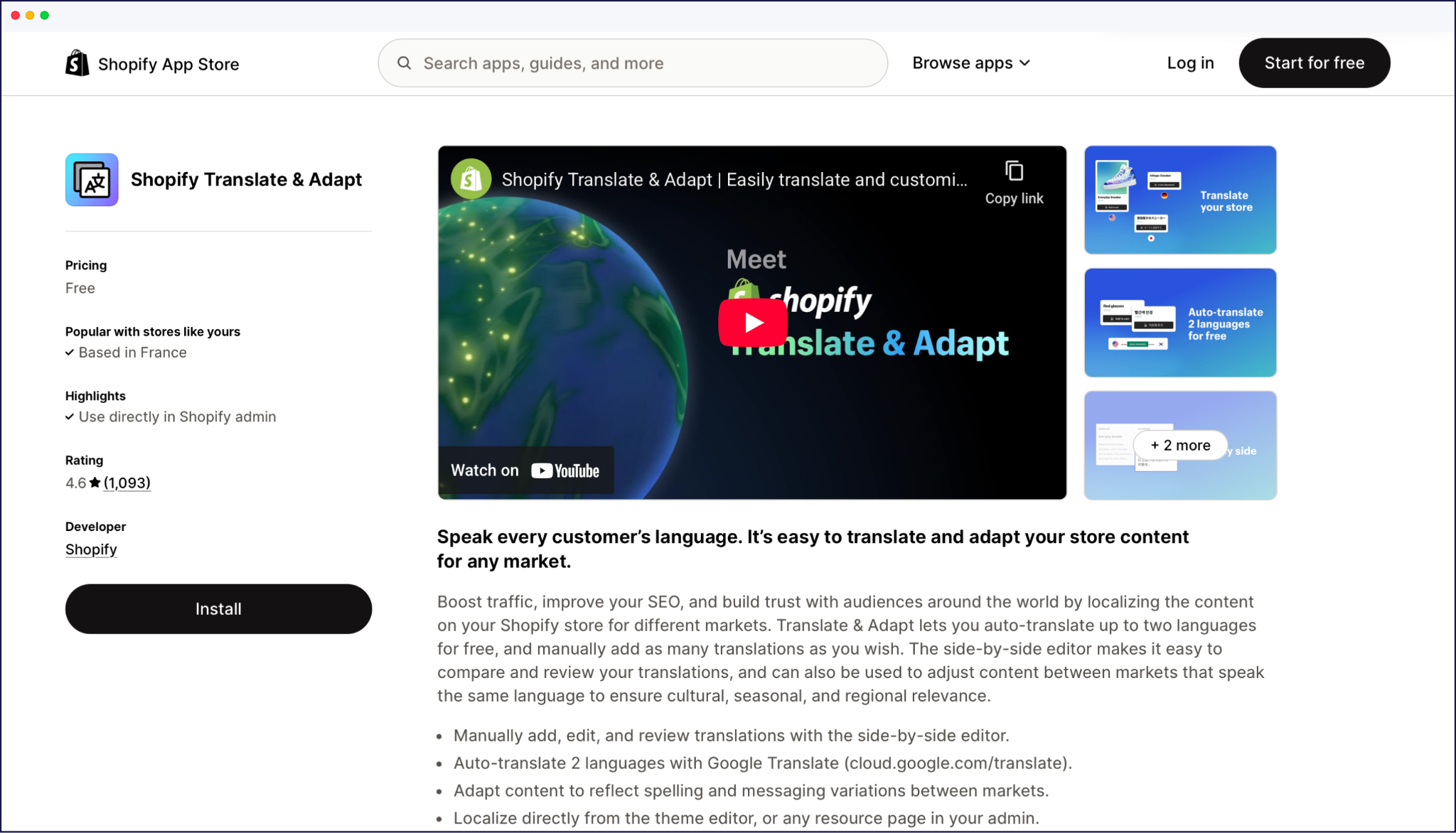This screenshot has width=1456, height=833.
Task: Click the video title text link
Action: [734, 180]
